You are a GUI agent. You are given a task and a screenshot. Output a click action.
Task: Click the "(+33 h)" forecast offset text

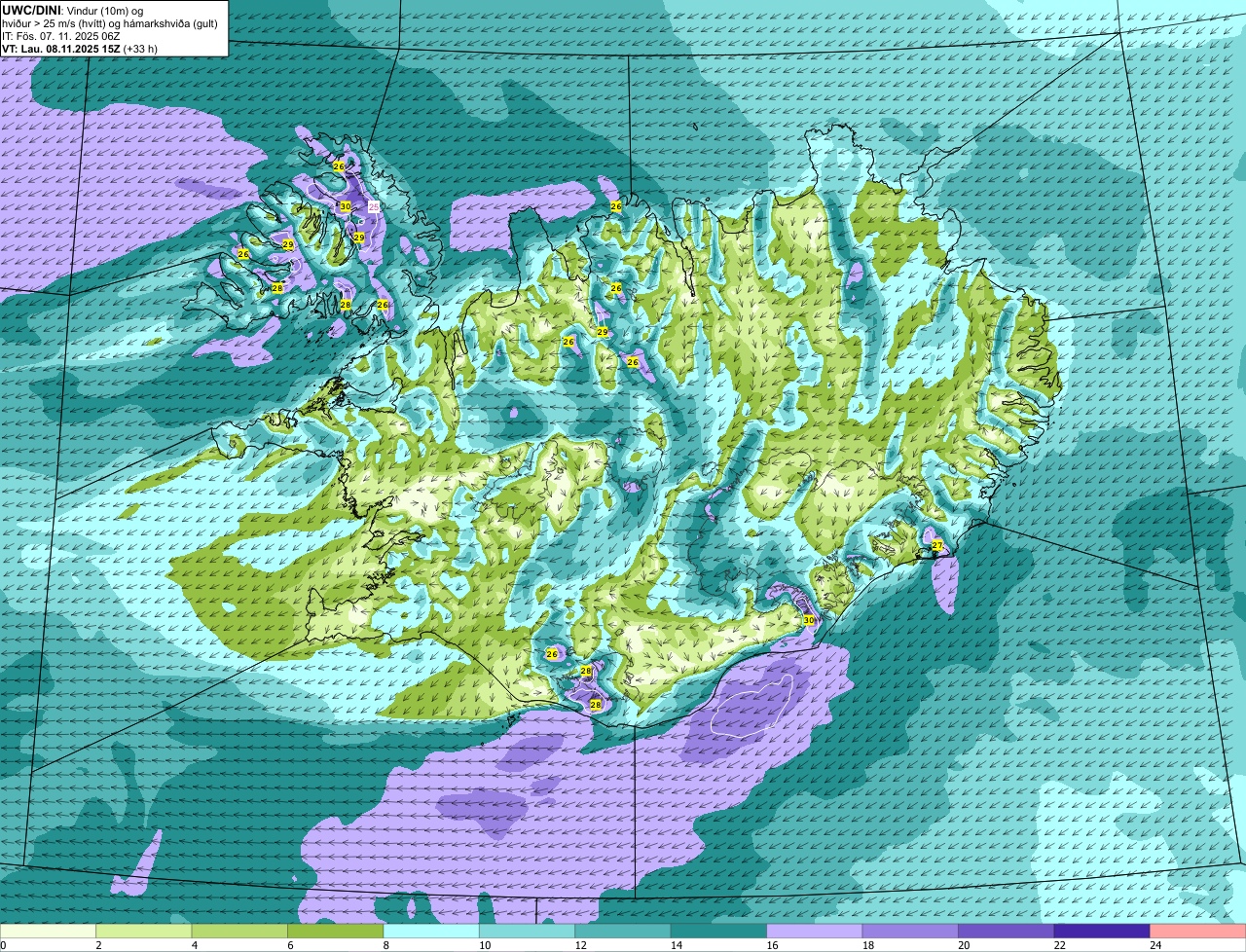click(x=141, y=49)
